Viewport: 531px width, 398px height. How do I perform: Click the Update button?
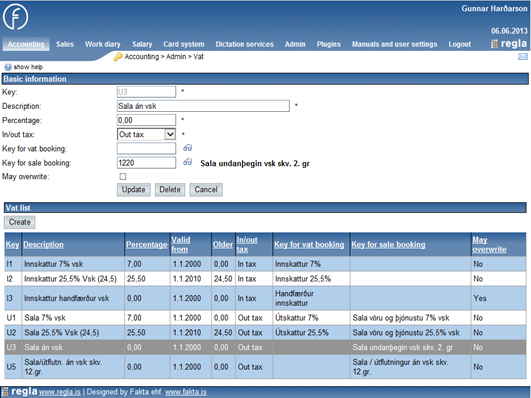(134, 190)
